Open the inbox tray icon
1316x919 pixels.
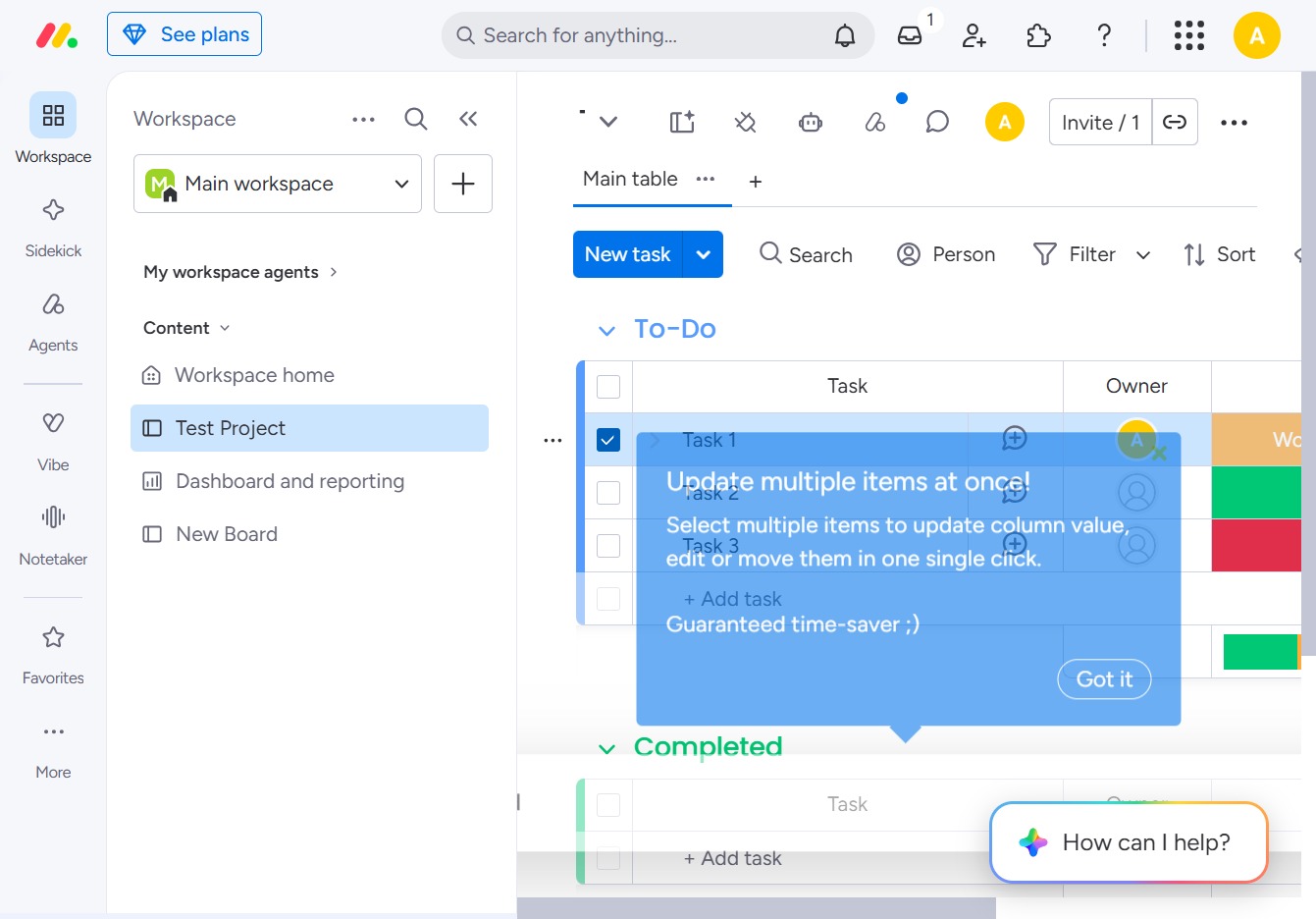(910, 36)
